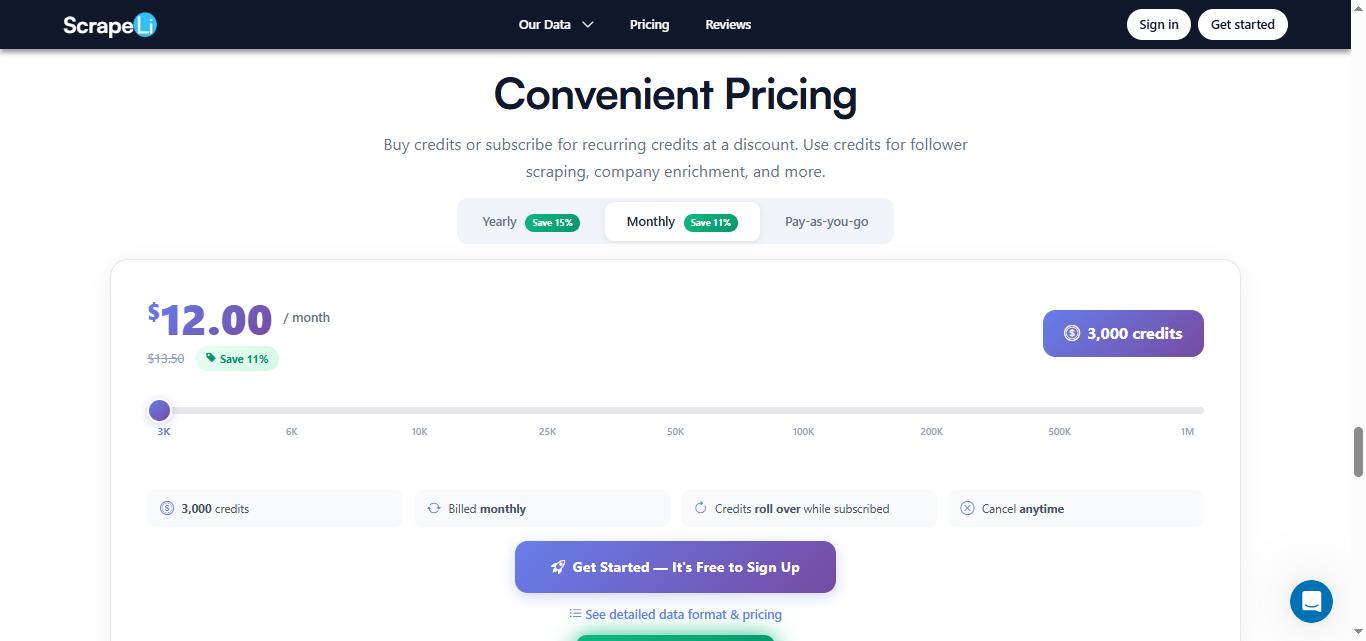Expand the Our Data dropdown
The width and height of the screenshot is (1366, 641).
pos(544,24)
